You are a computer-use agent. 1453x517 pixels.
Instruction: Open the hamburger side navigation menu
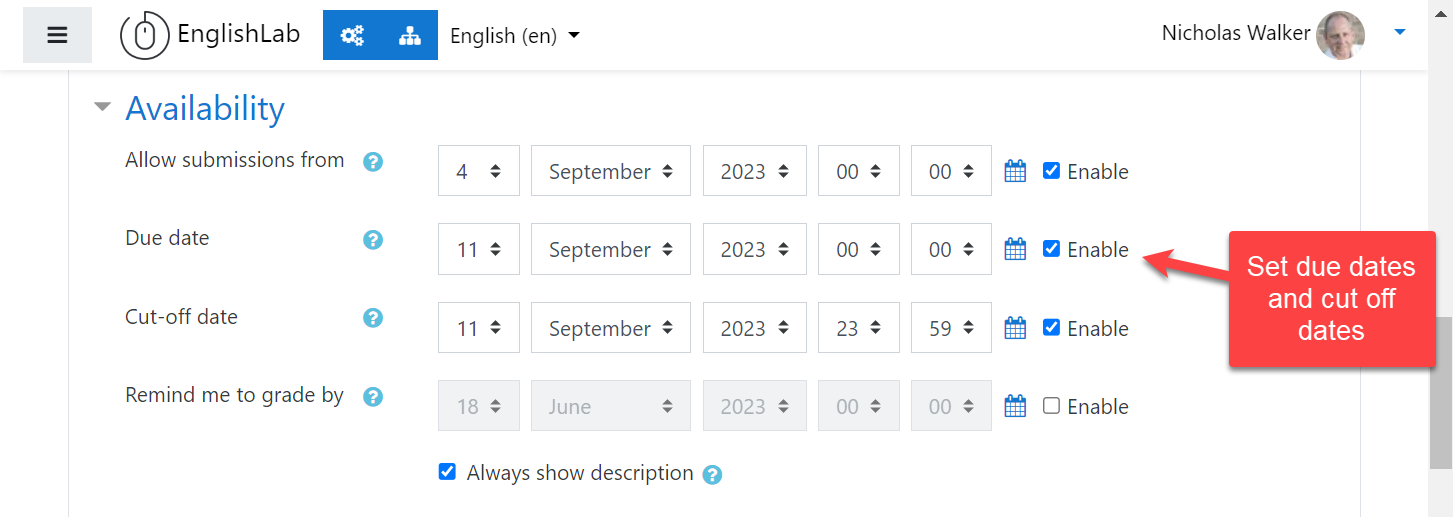[57, 36]
